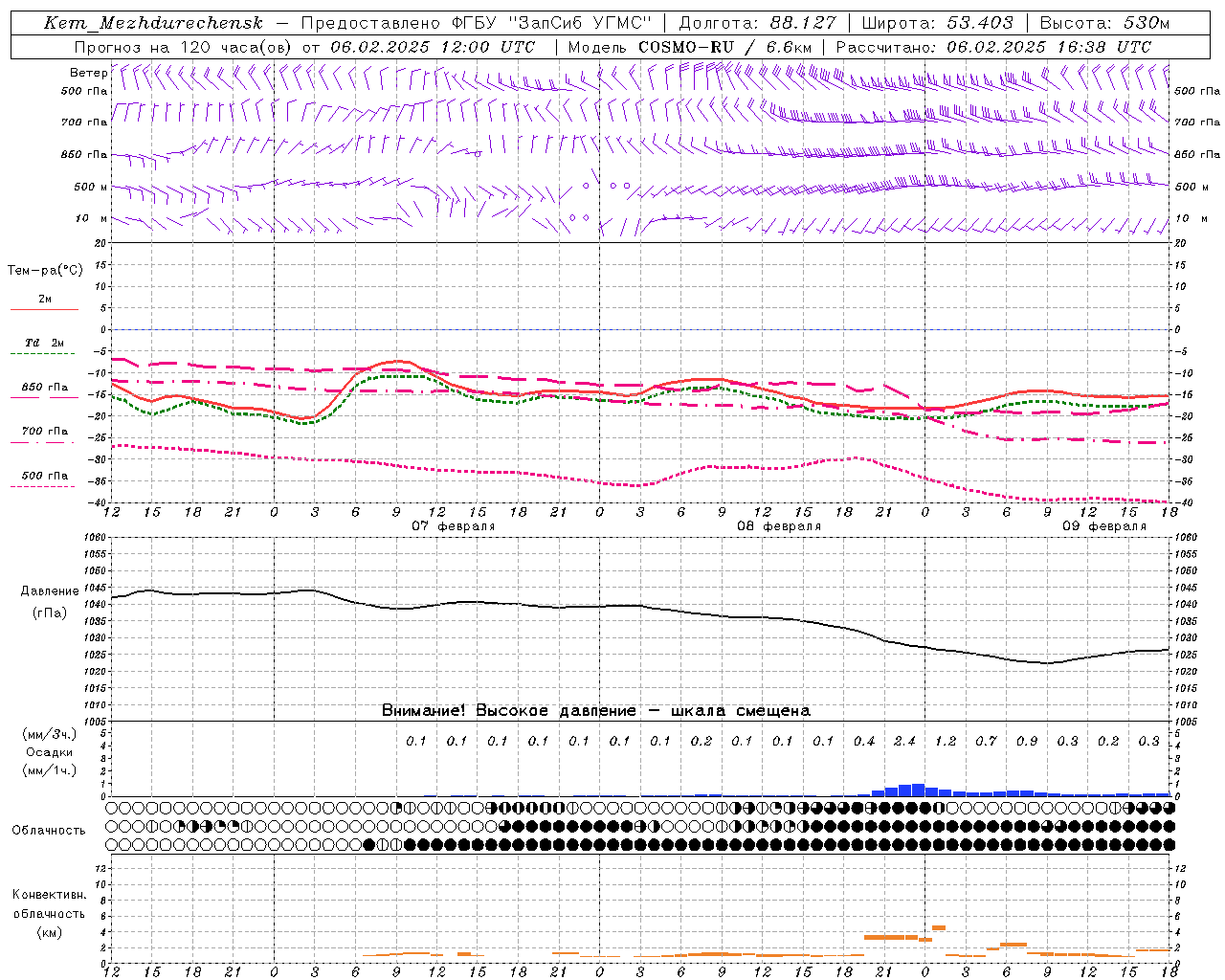Click the 08 февраля date label

[779, 526]
